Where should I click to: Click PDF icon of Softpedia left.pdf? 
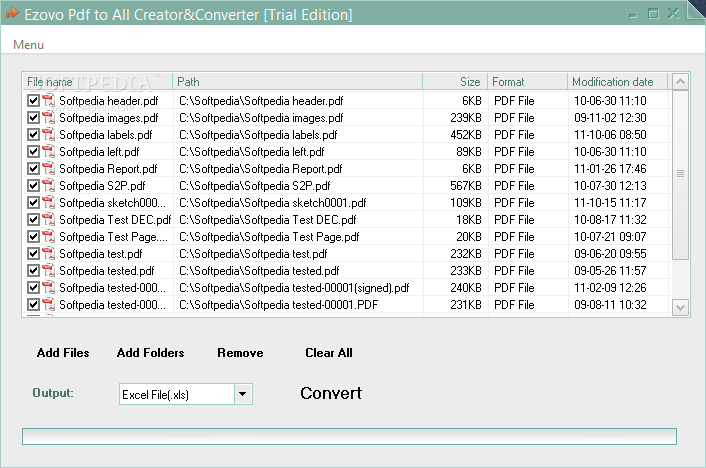(x=48, y=152)
